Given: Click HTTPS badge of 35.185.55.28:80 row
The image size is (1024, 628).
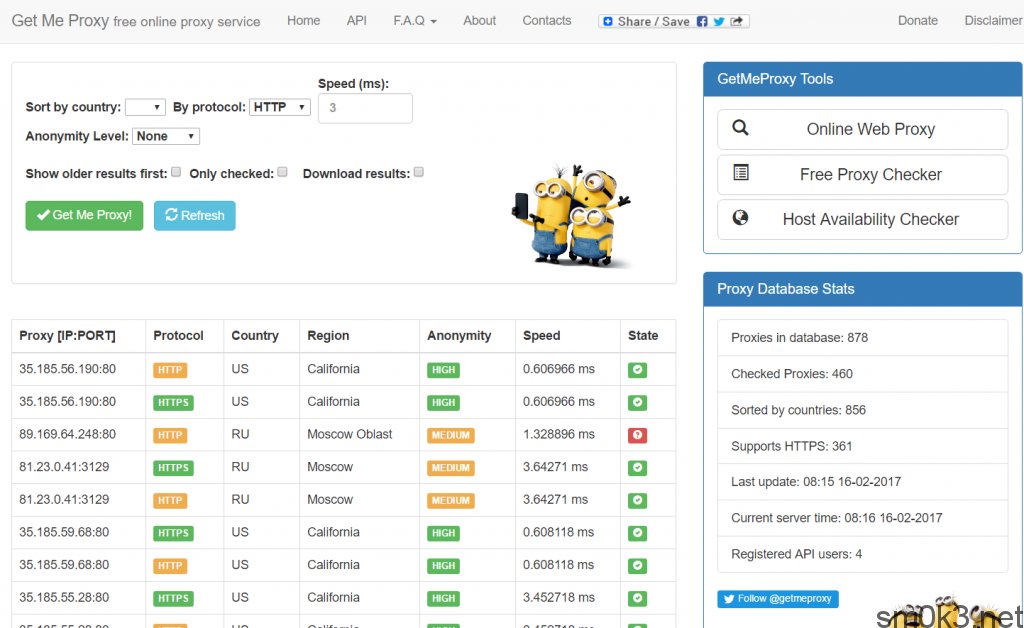Looking at the screenshot, I should 173,599.
